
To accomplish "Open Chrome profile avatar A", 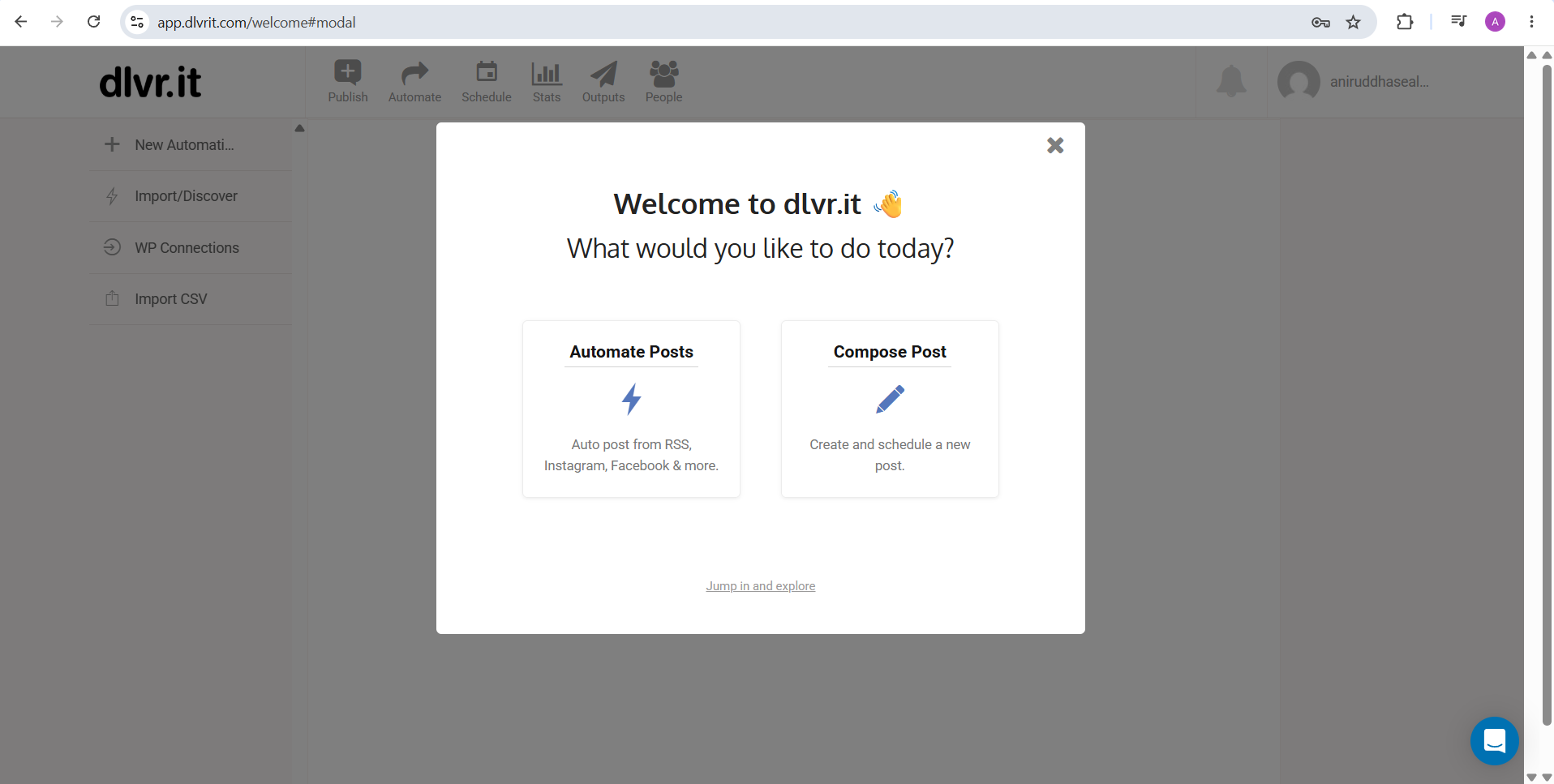I will [x=1495, y=22].
